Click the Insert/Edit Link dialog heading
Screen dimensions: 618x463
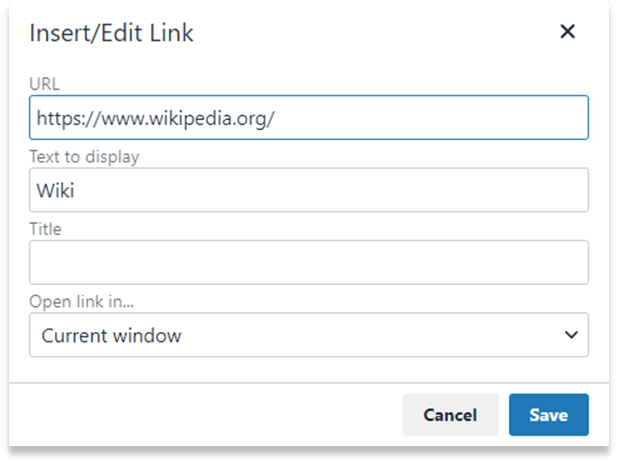coord(112,33)
